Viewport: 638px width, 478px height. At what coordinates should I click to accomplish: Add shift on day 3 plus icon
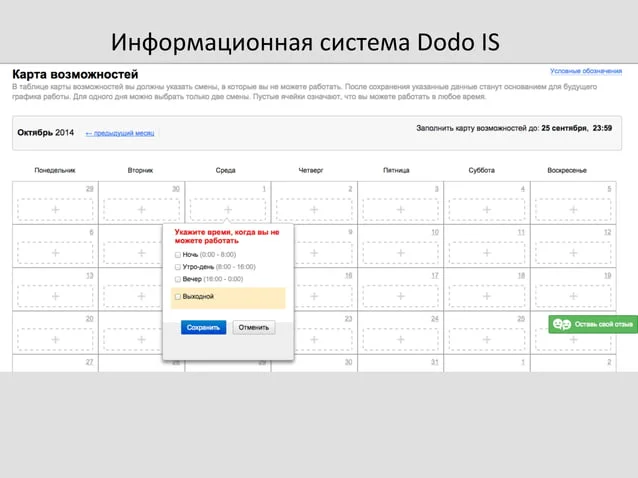[401, 210]
